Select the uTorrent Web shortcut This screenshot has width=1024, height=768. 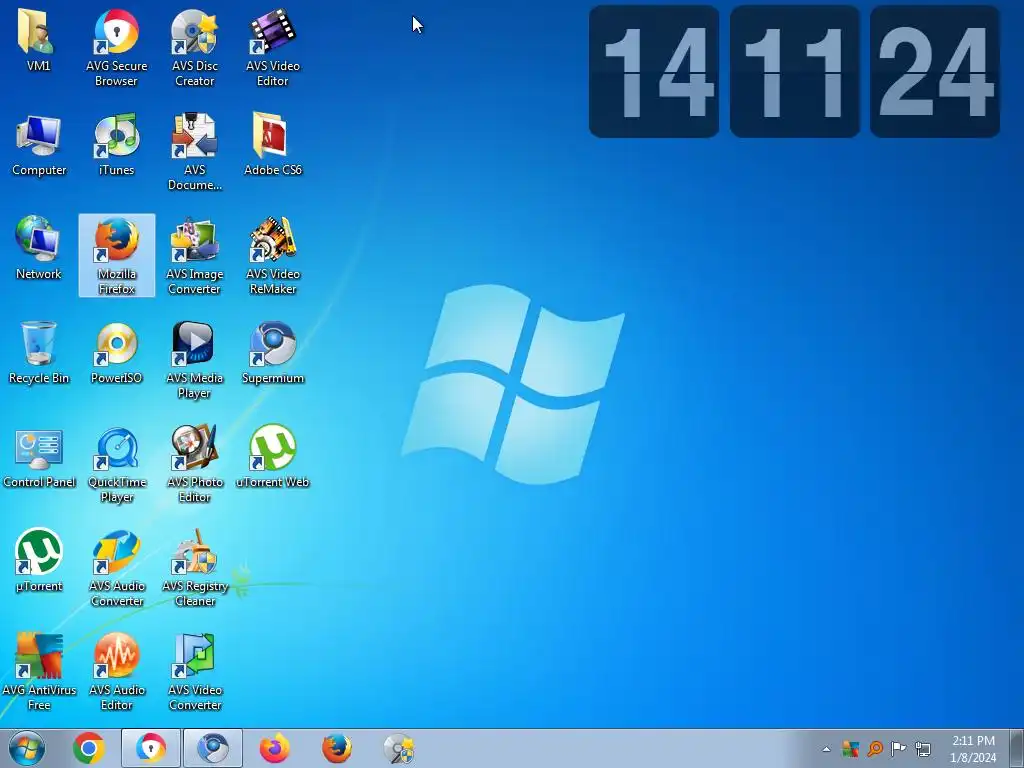pos(272,457)
